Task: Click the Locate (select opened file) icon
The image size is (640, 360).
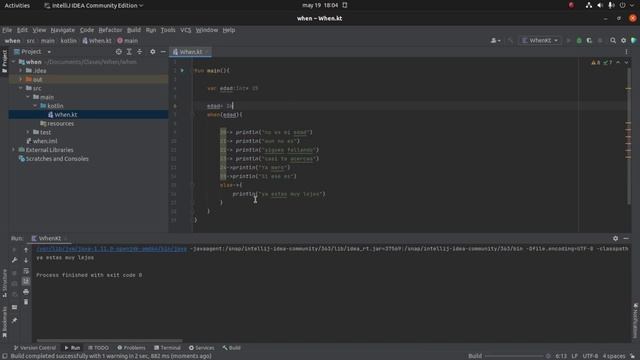Action: [118, 52]
